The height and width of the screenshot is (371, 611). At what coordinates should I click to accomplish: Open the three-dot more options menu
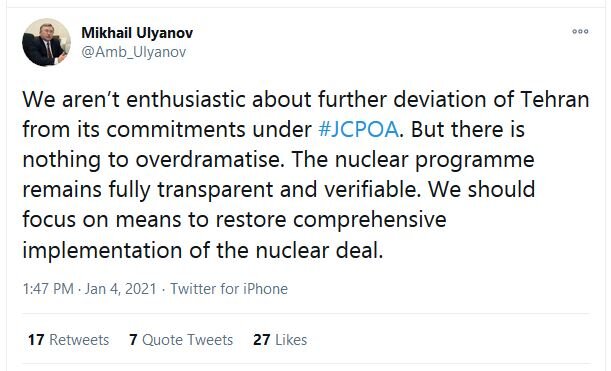pos(580,32)
